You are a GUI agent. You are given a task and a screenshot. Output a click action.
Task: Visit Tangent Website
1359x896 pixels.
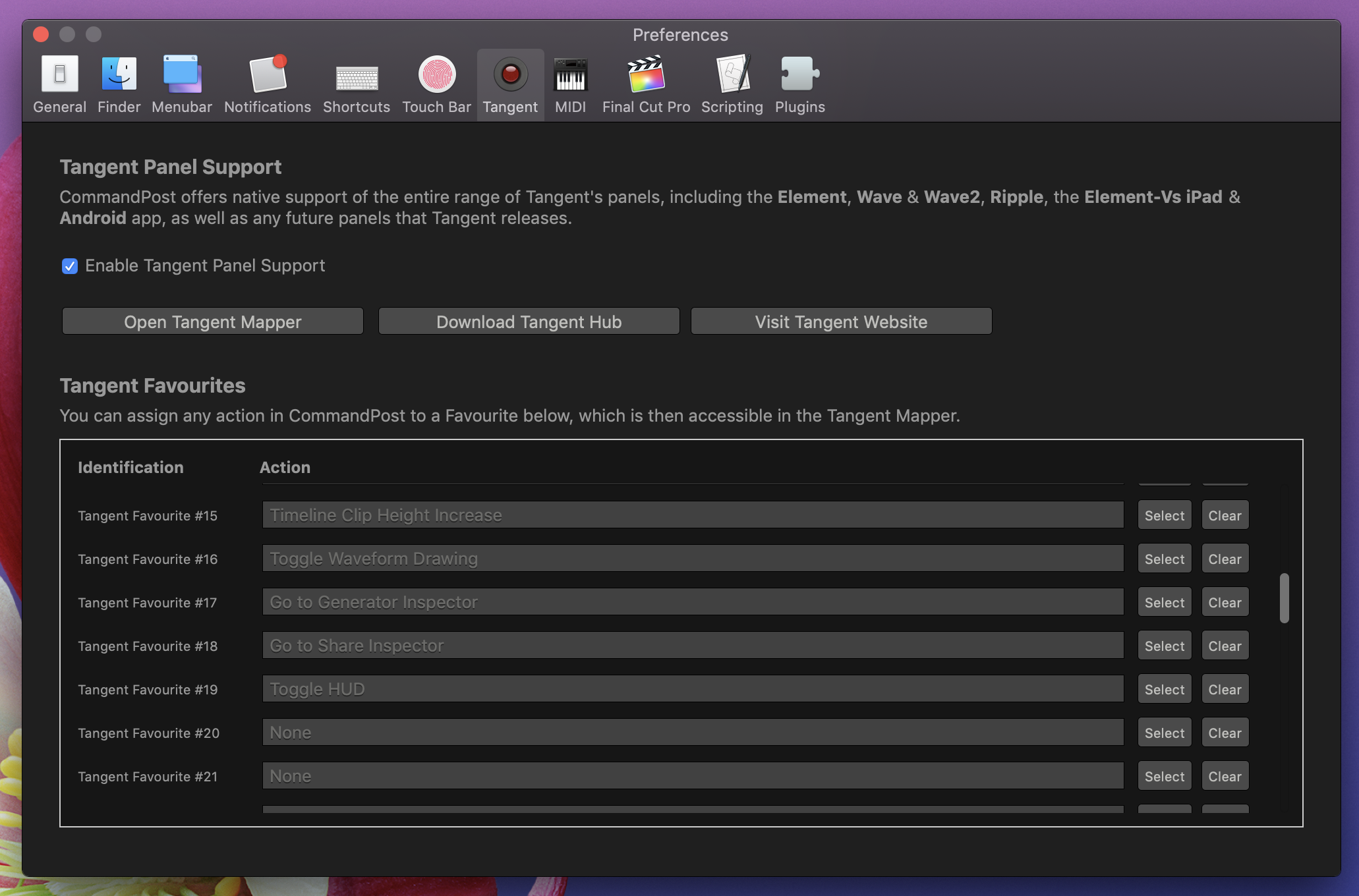point(840,322)
